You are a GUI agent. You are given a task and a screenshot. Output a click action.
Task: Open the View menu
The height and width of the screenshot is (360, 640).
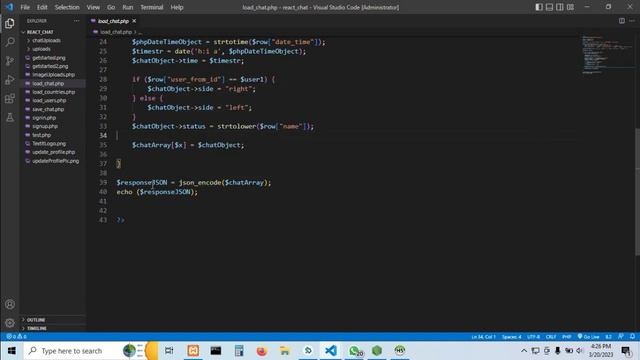(93, 7)
